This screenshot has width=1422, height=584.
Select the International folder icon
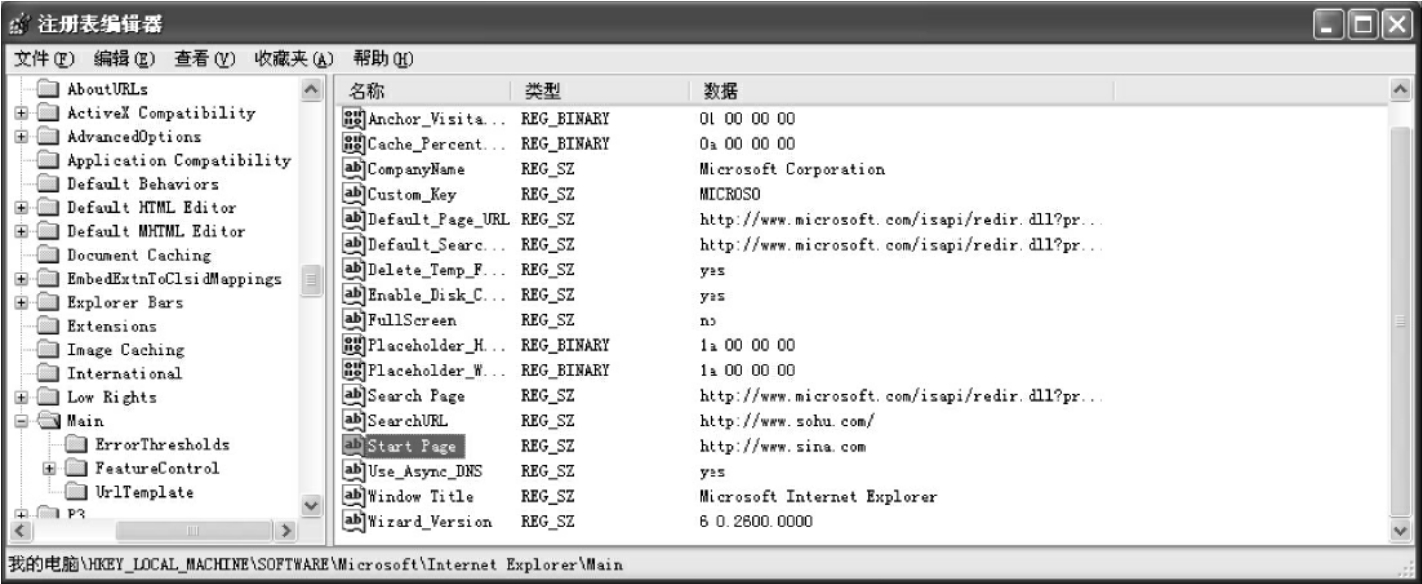point(47,373)
